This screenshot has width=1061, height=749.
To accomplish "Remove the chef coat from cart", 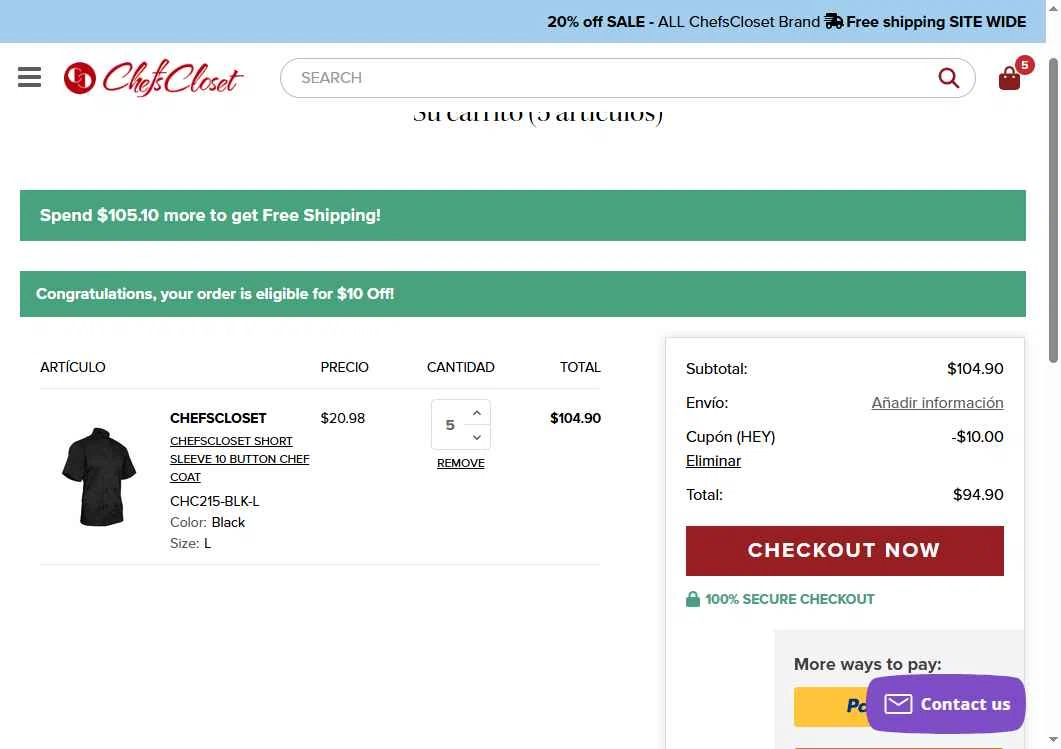I will [461, 463].
